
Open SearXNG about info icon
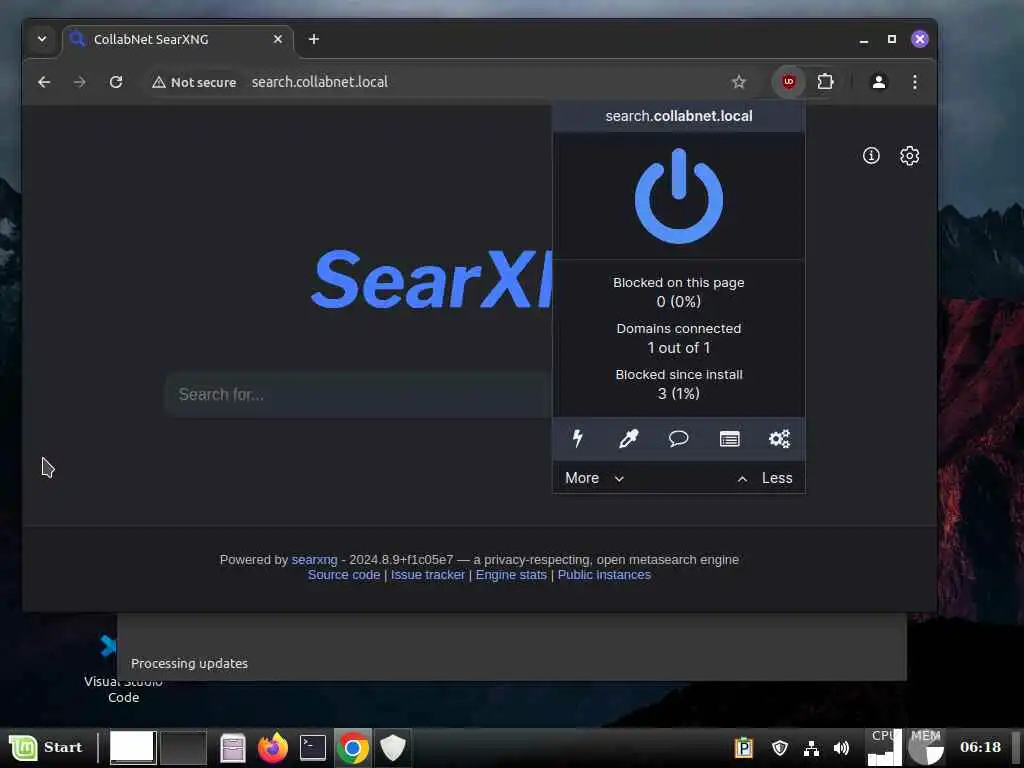871,155
